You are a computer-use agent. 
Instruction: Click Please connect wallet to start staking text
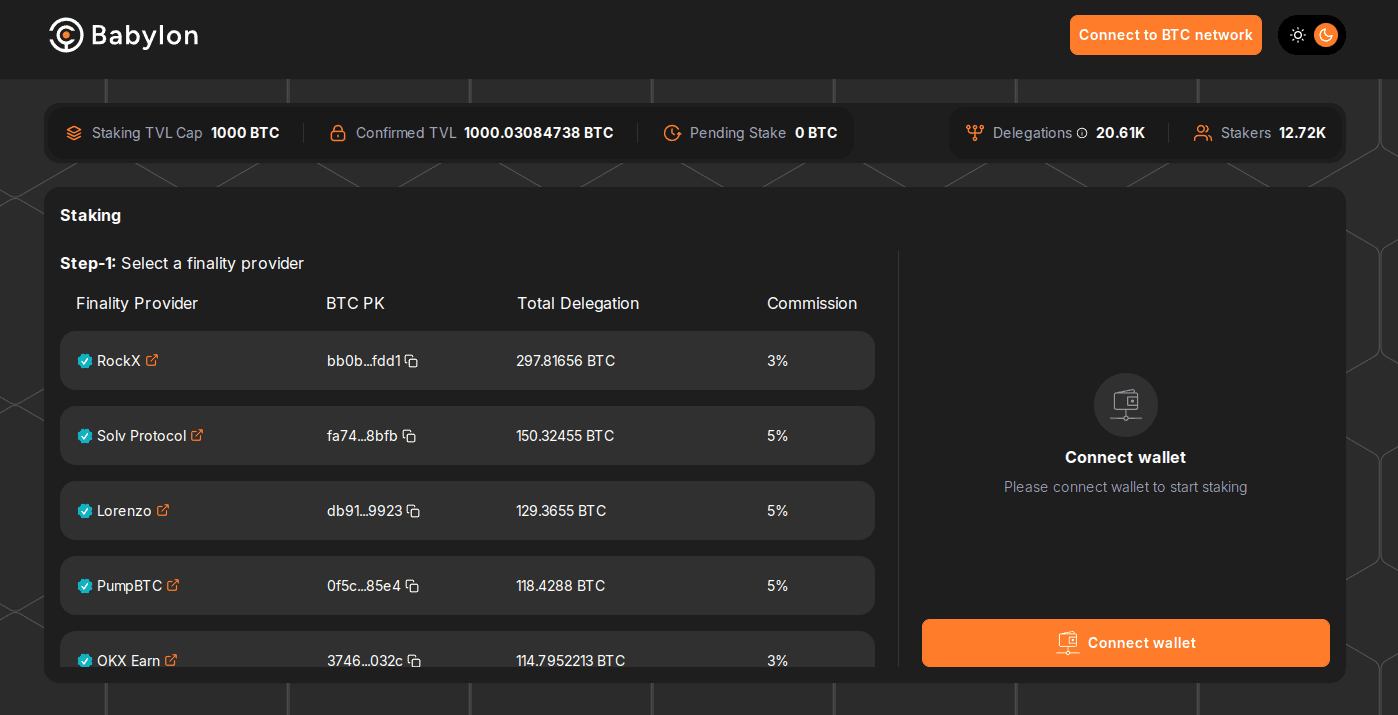click(1126, 487)
